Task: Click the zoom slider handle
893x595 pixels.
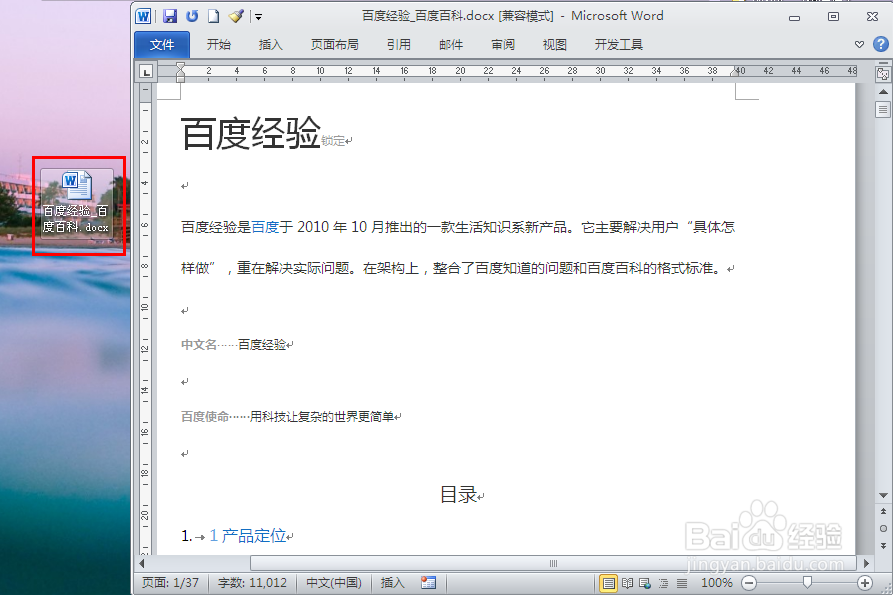Action: pos(807,582)
